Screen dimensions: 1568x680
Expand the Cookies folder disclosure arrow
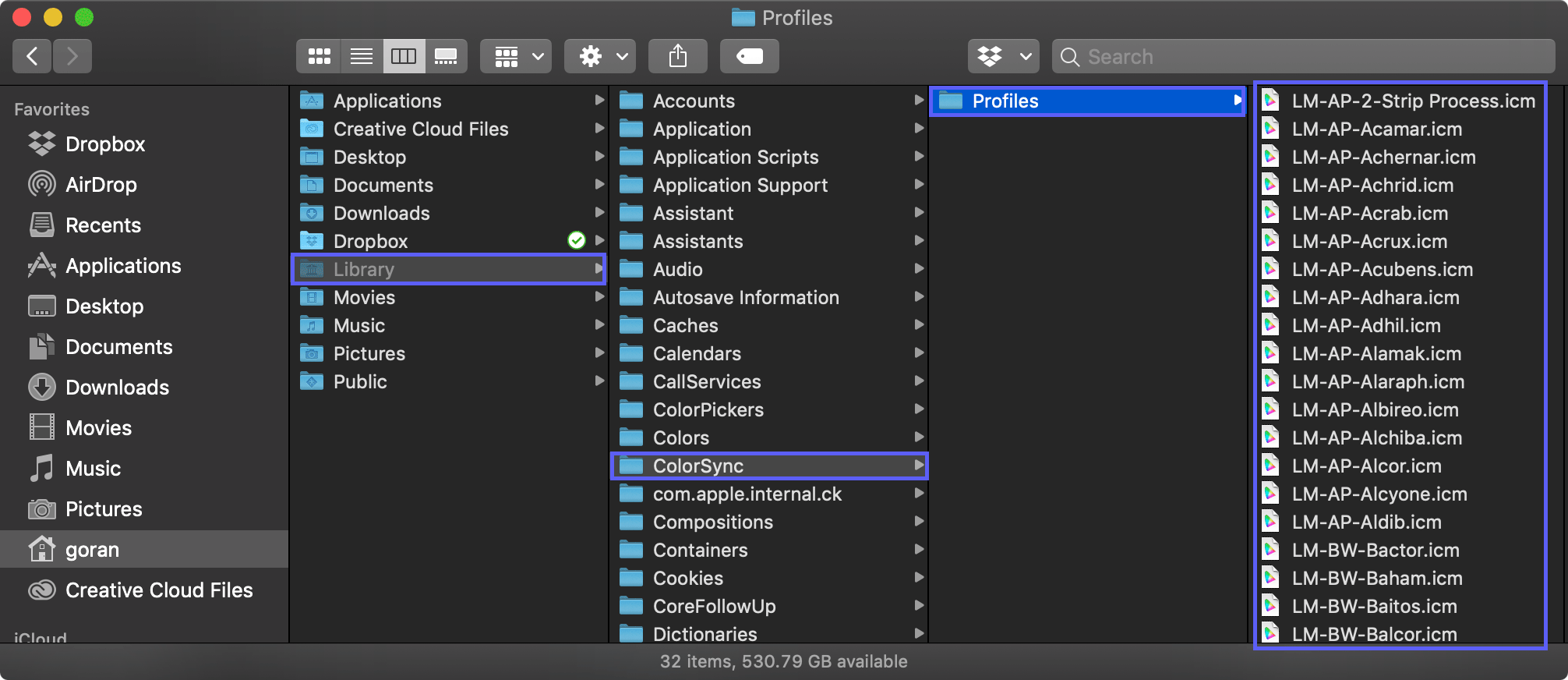[919, 578]
